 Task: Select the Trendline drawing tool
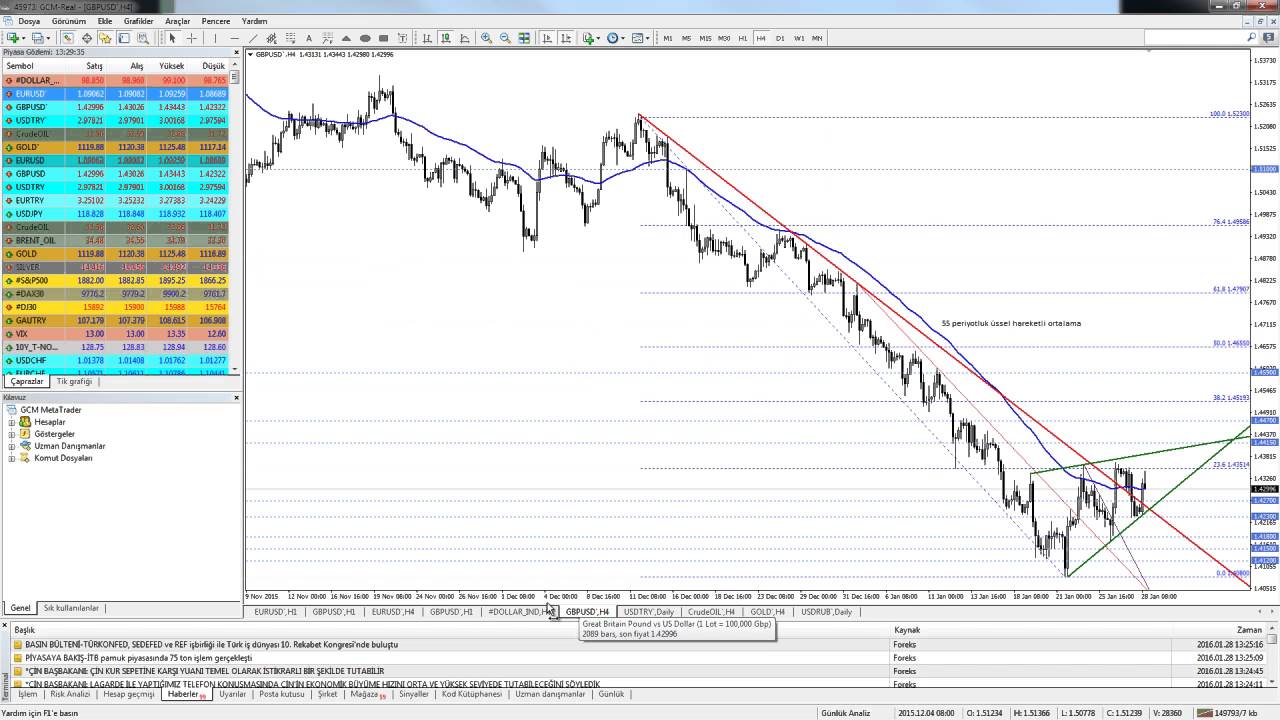click(253, 38)
